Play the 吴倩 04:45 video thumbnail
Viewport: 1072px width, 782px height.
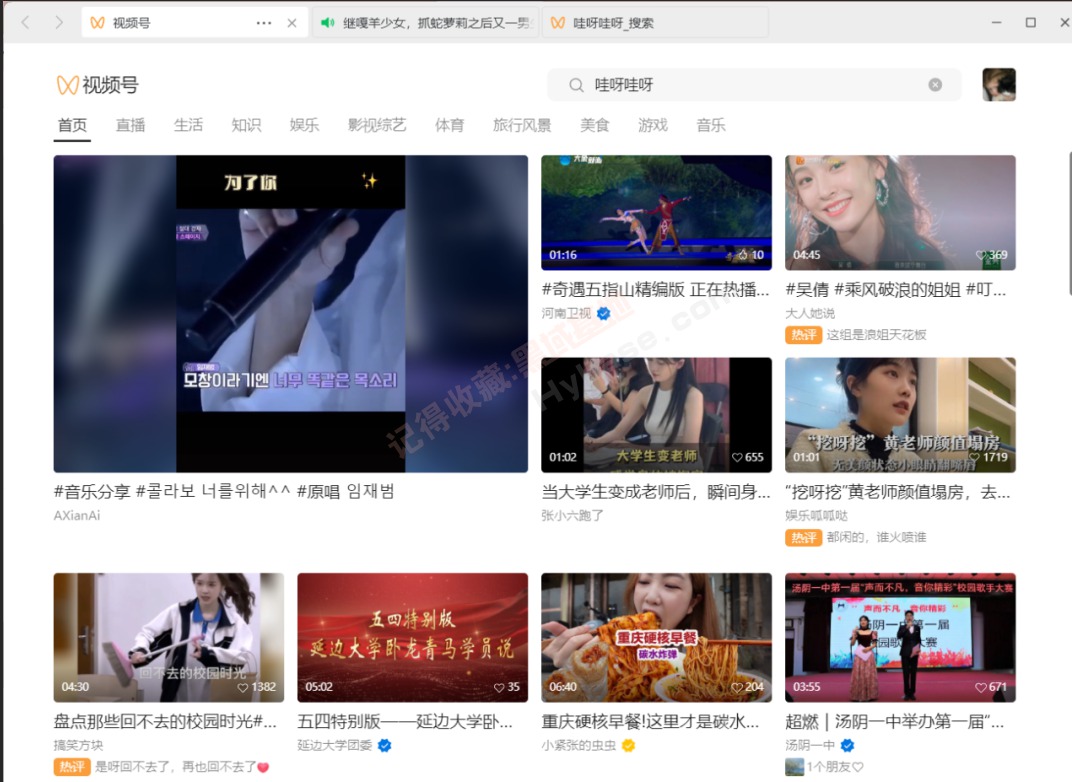[900, 213]
